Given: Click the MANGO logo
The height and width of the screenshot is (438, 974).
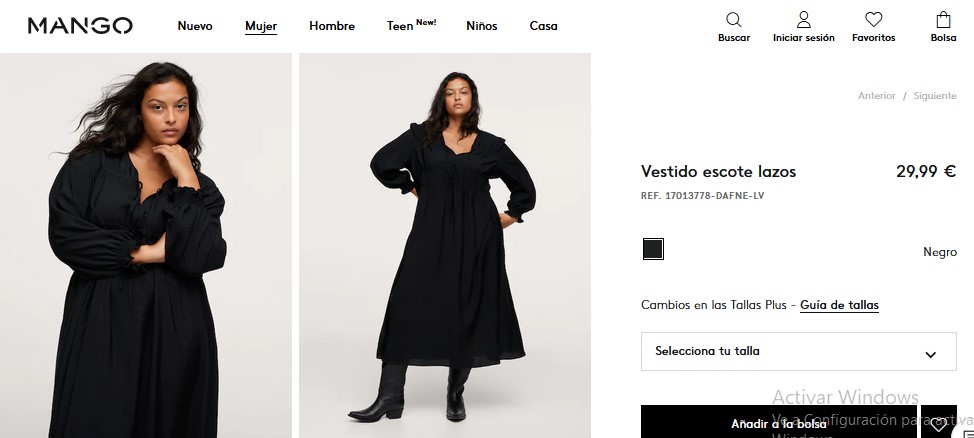Looking at the screenshot, I should [x=80, y=26].
